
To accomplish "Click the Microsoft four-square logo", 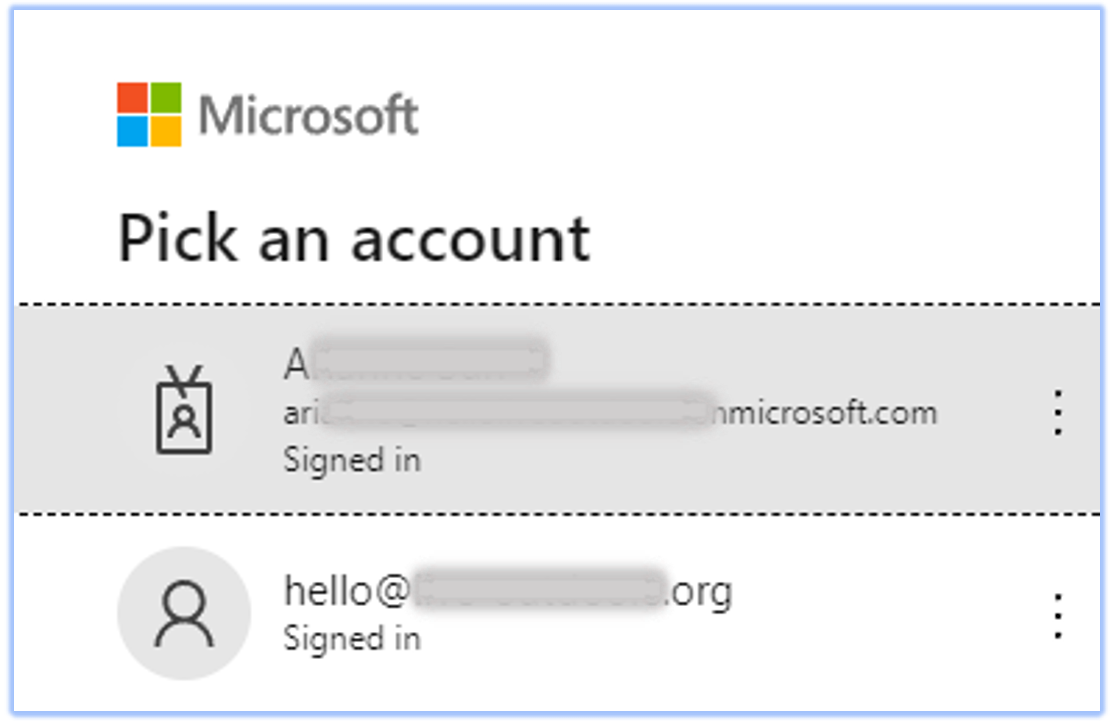I will [149, 115].
